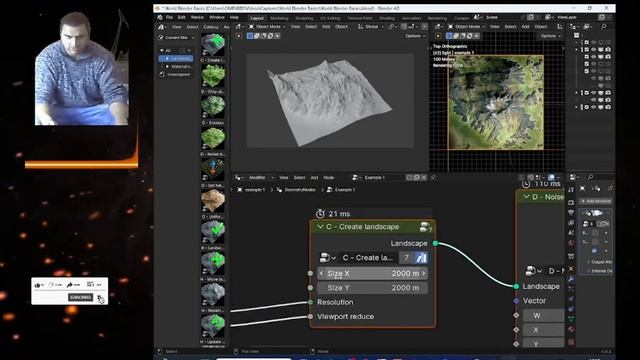Open the Node menu in node editor

[329, 178]
